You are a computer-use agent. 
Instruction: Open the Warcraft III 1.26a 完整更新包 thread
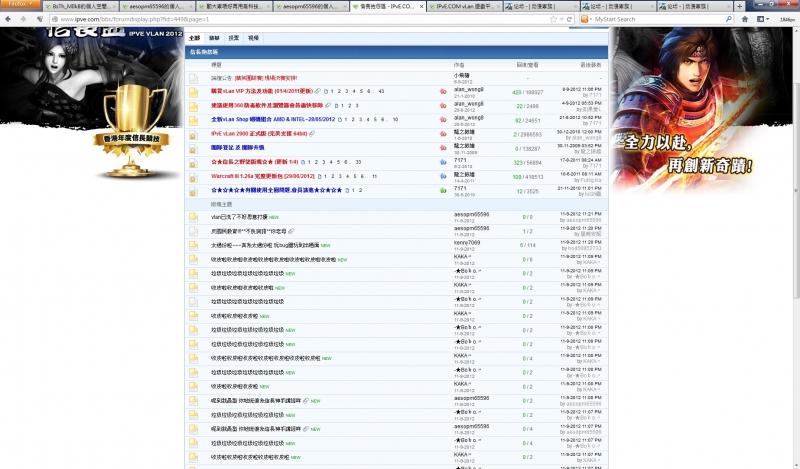[249, 175]
